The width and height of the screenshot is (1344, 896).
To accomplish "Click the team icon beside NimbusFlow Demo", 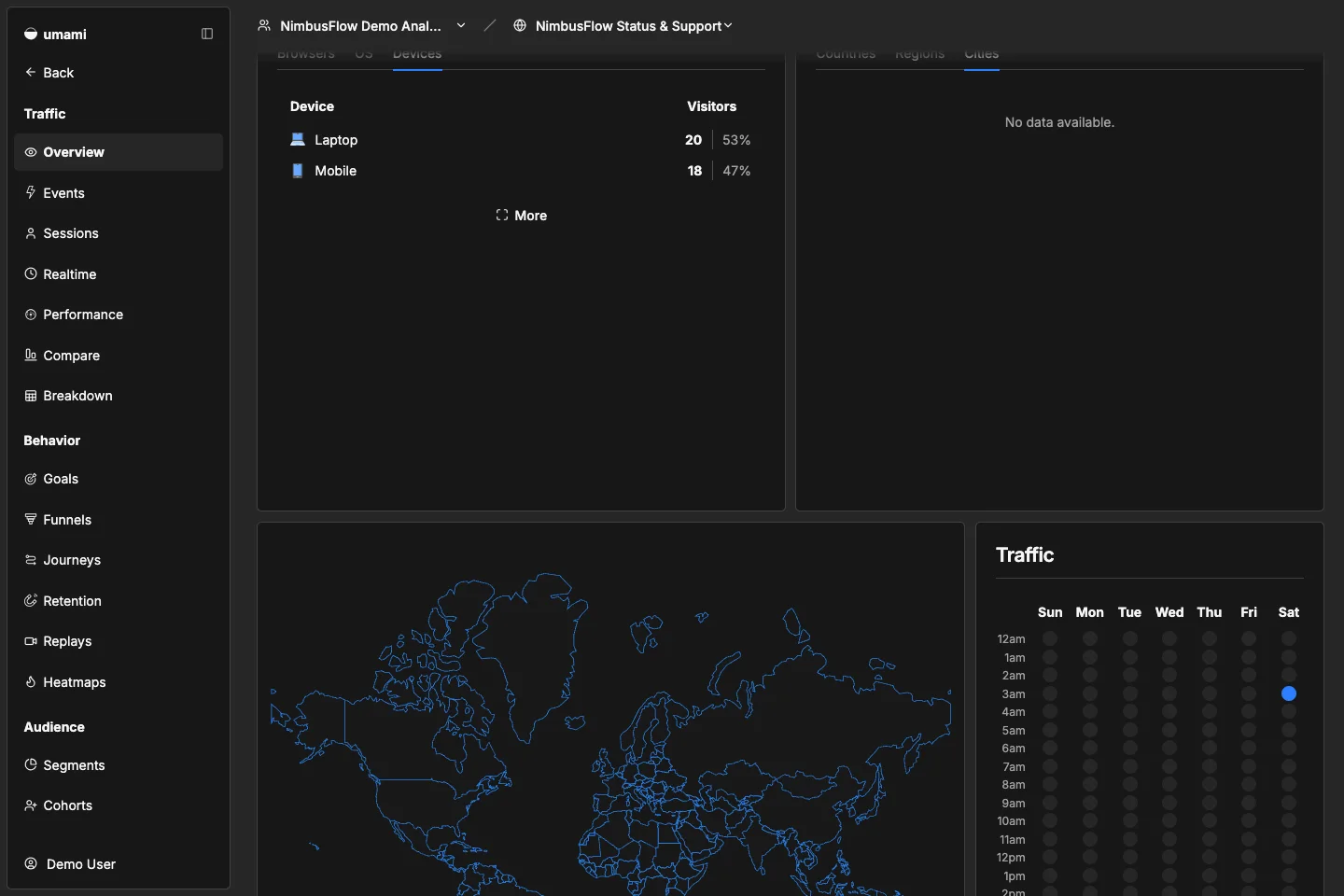I will [x=264, y=26].
